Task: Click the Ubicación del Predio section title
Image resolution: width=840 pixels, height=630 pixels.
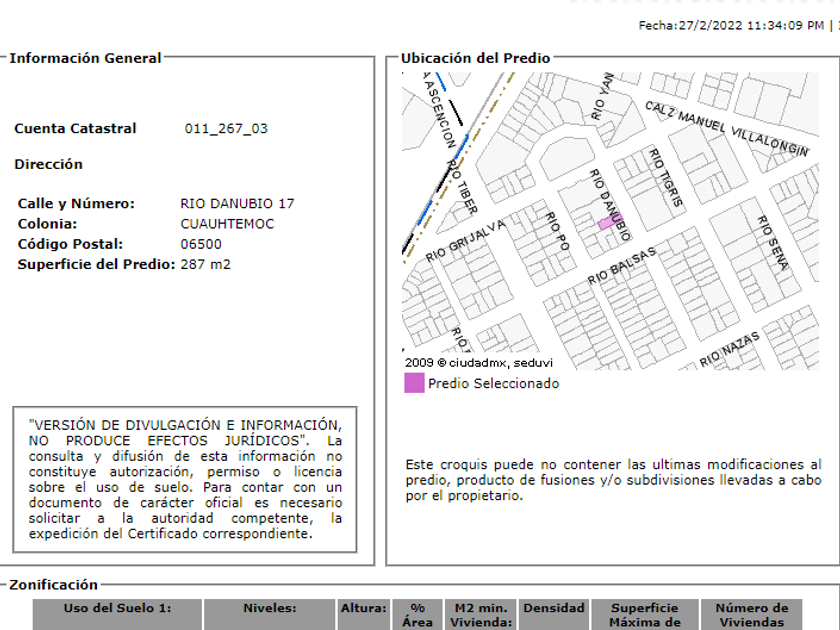Action: 475,58
